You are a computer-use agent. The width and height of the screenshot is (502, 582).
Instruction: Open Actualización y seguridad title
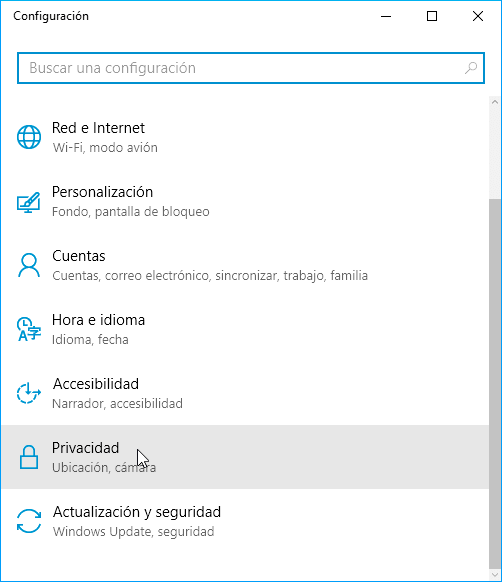tap(137, 512)
